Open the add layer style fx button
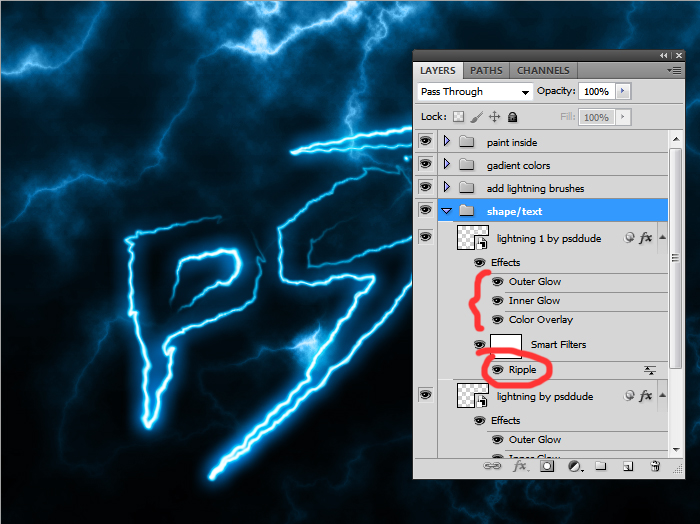Screen dimensions: 700x524 pyautogui.click(x=520, y=466)
